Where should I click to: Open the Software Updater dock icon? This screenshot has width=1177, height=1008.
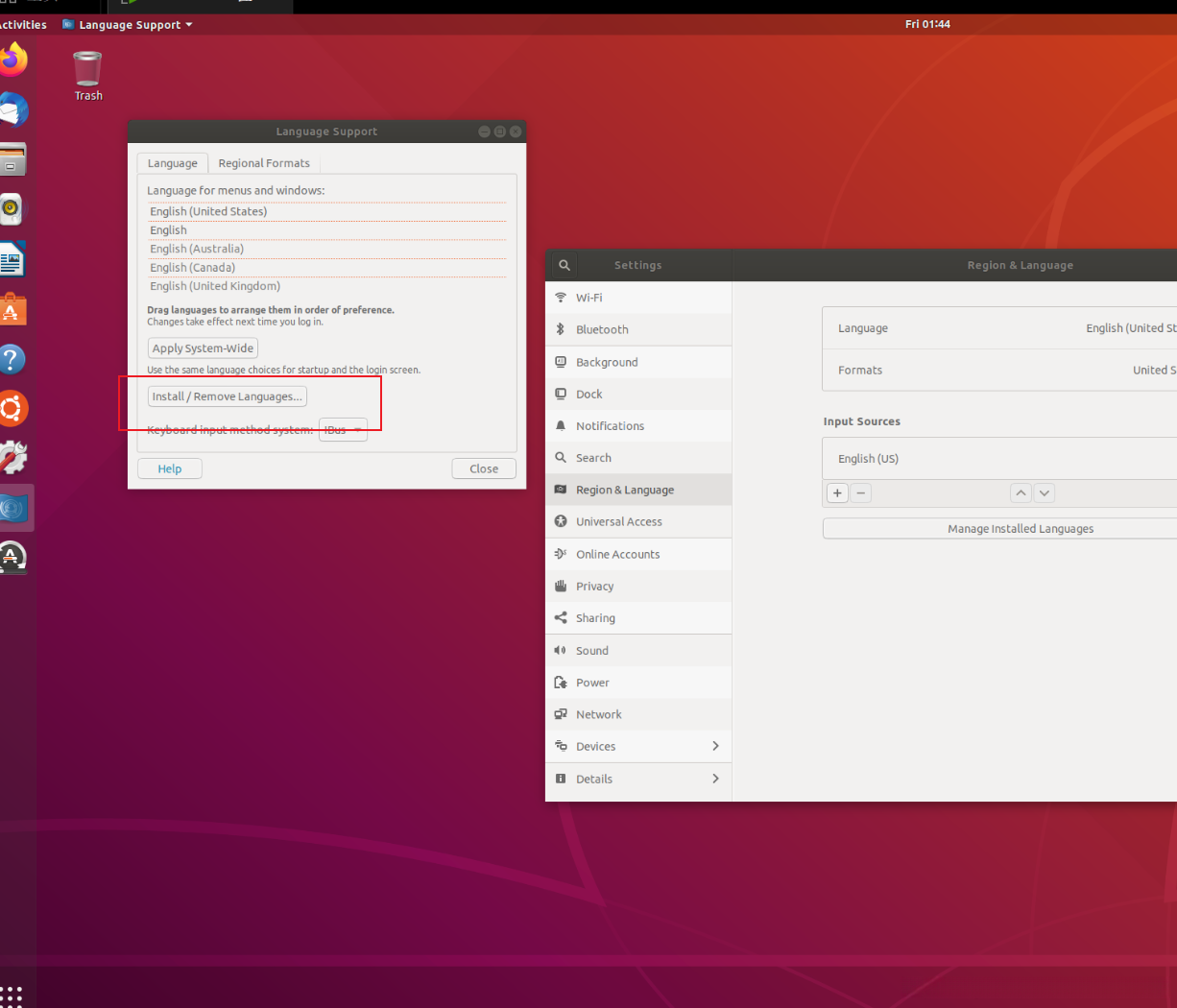point(12,558)
